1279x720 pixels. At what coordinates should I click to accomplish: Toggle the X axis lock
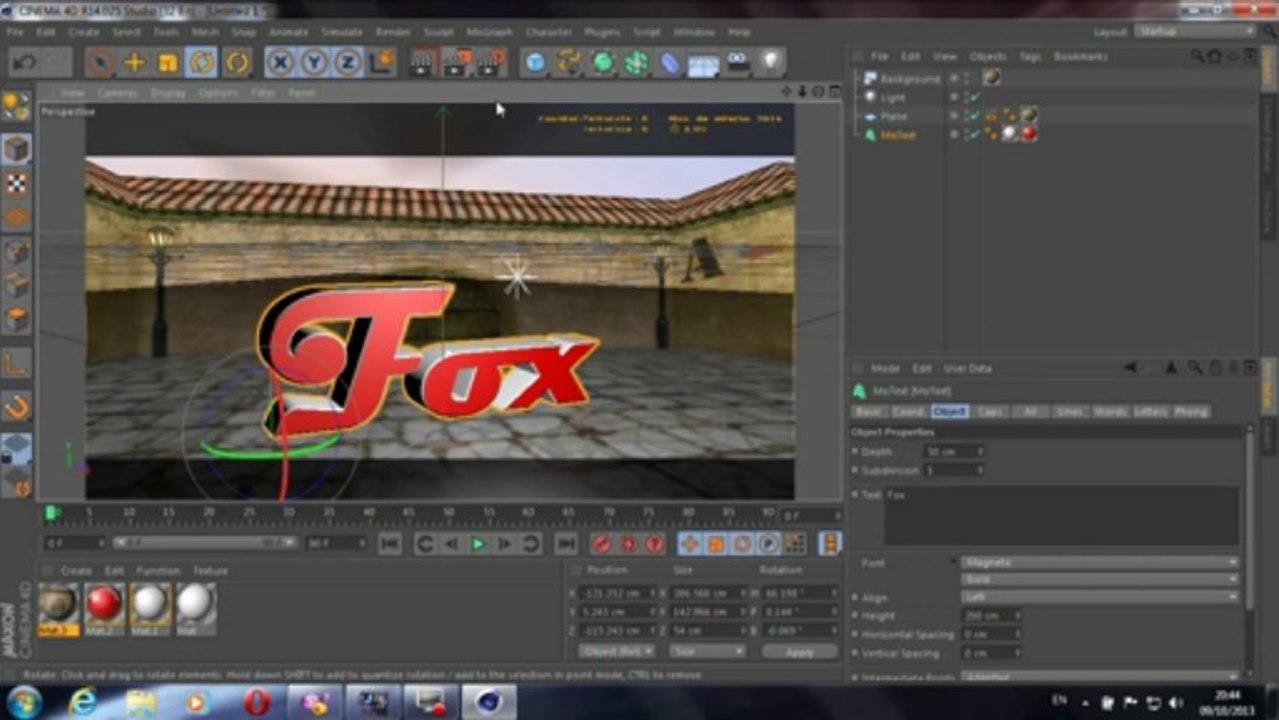281,63
